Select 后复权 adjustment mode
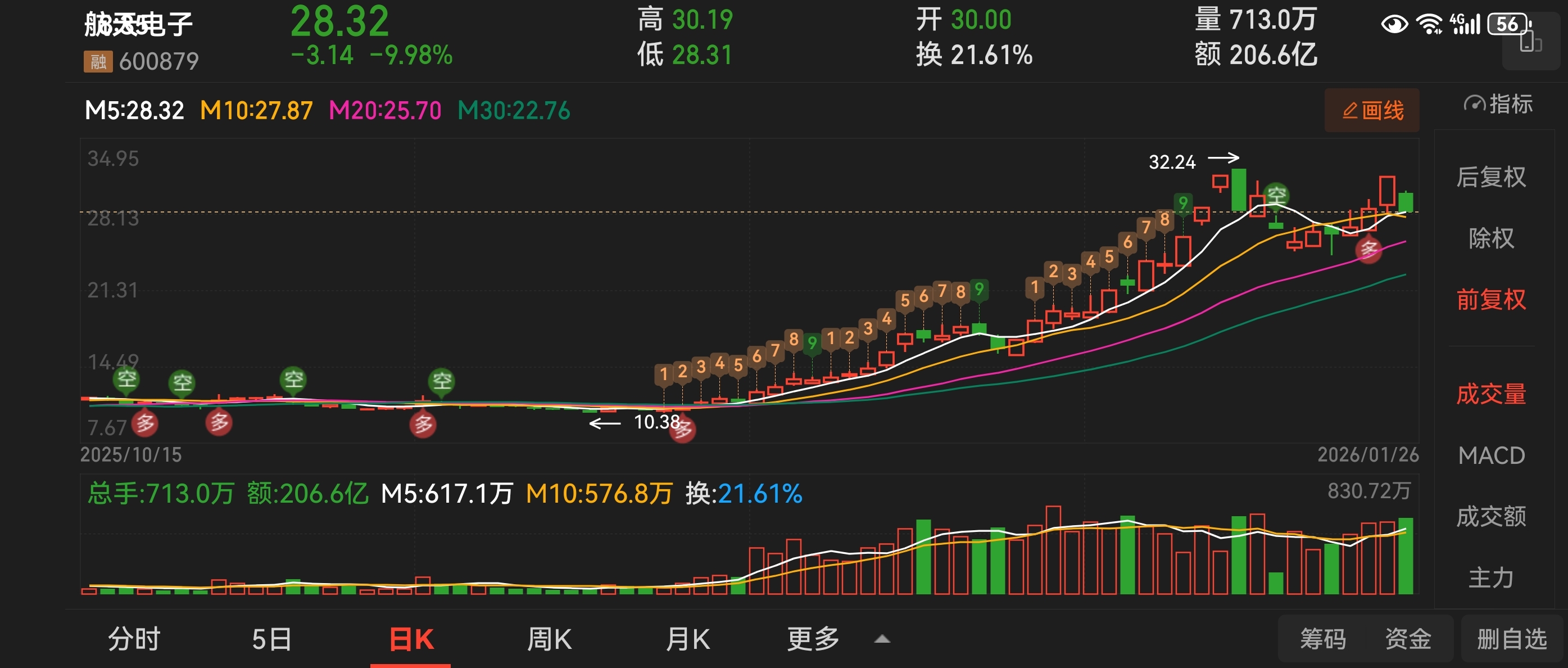Screen dimensions: 1568x668 click(1490, 177)
